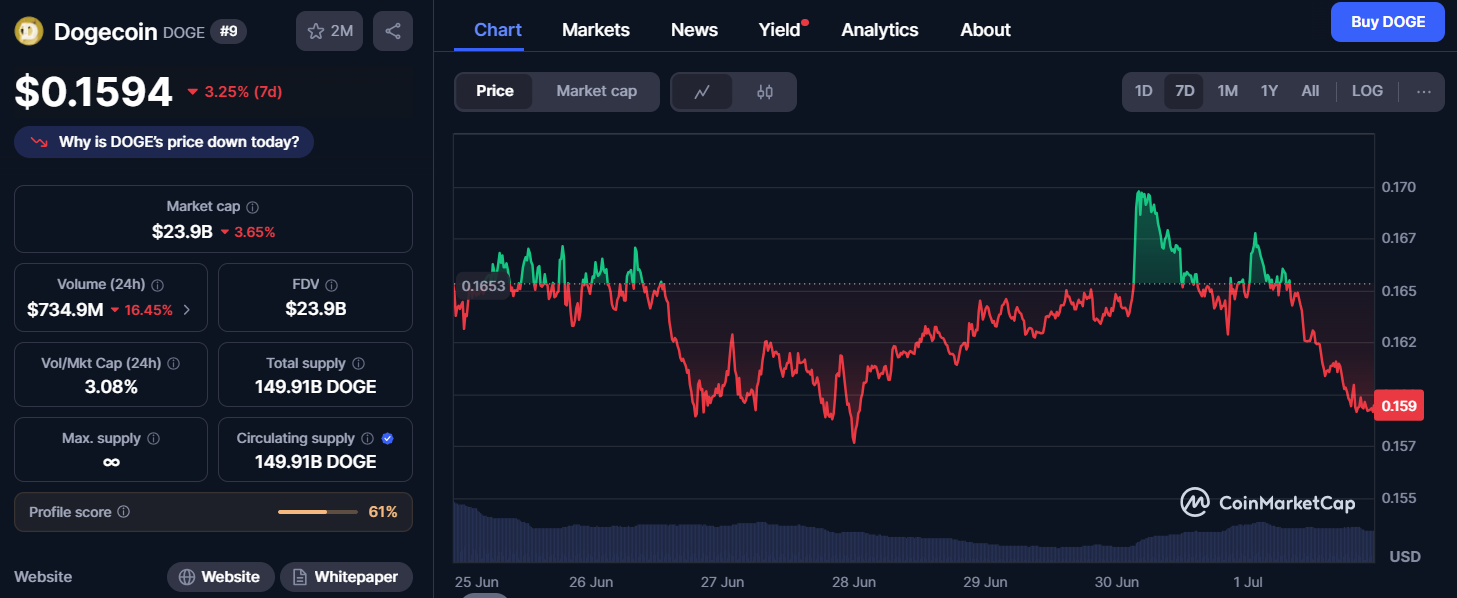Open the share icon button

tap(393, 31)
